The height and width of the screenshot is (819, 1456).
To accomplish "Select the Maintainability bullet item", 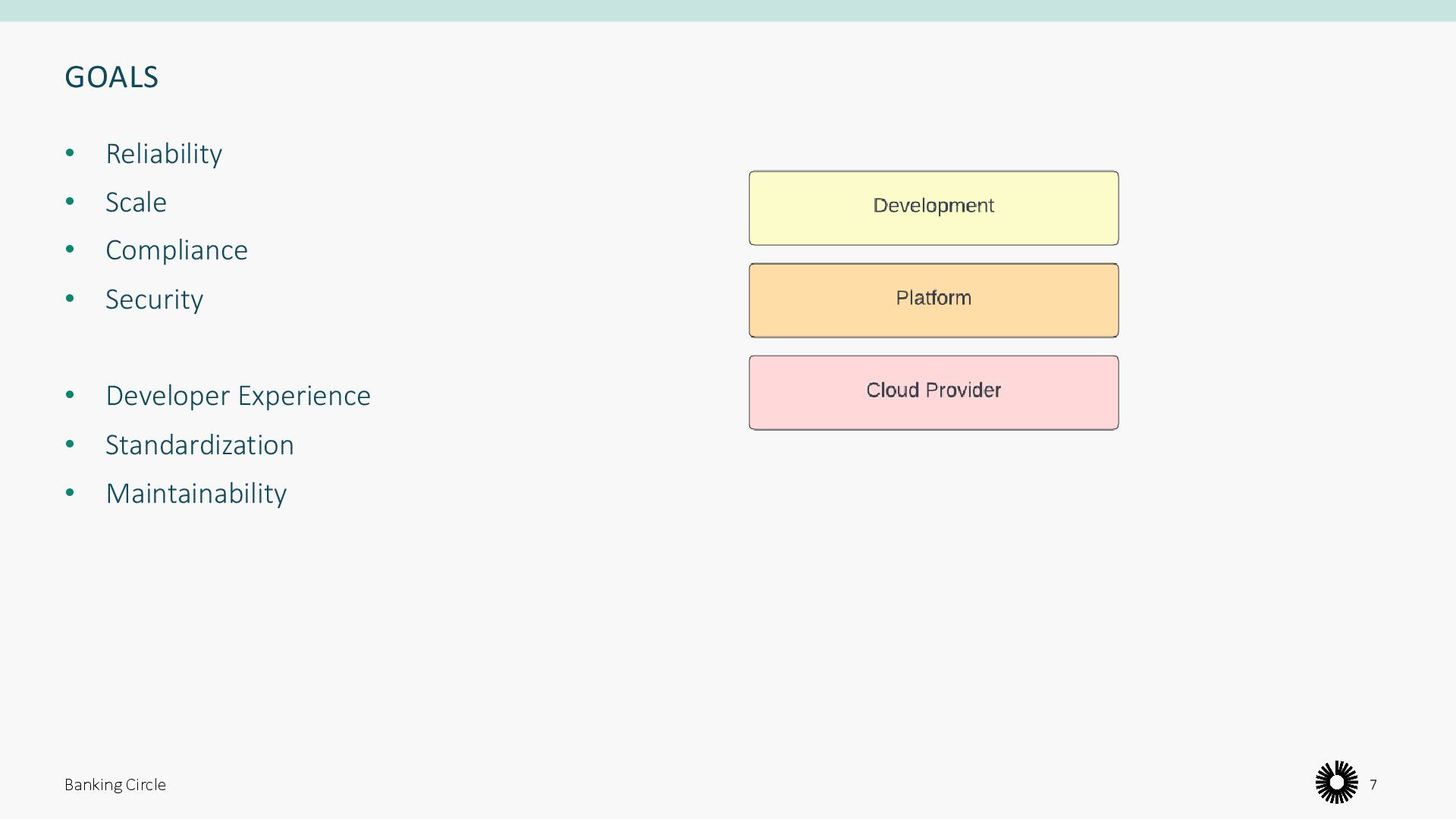I will pyautogui.click(x=196, y=494).
